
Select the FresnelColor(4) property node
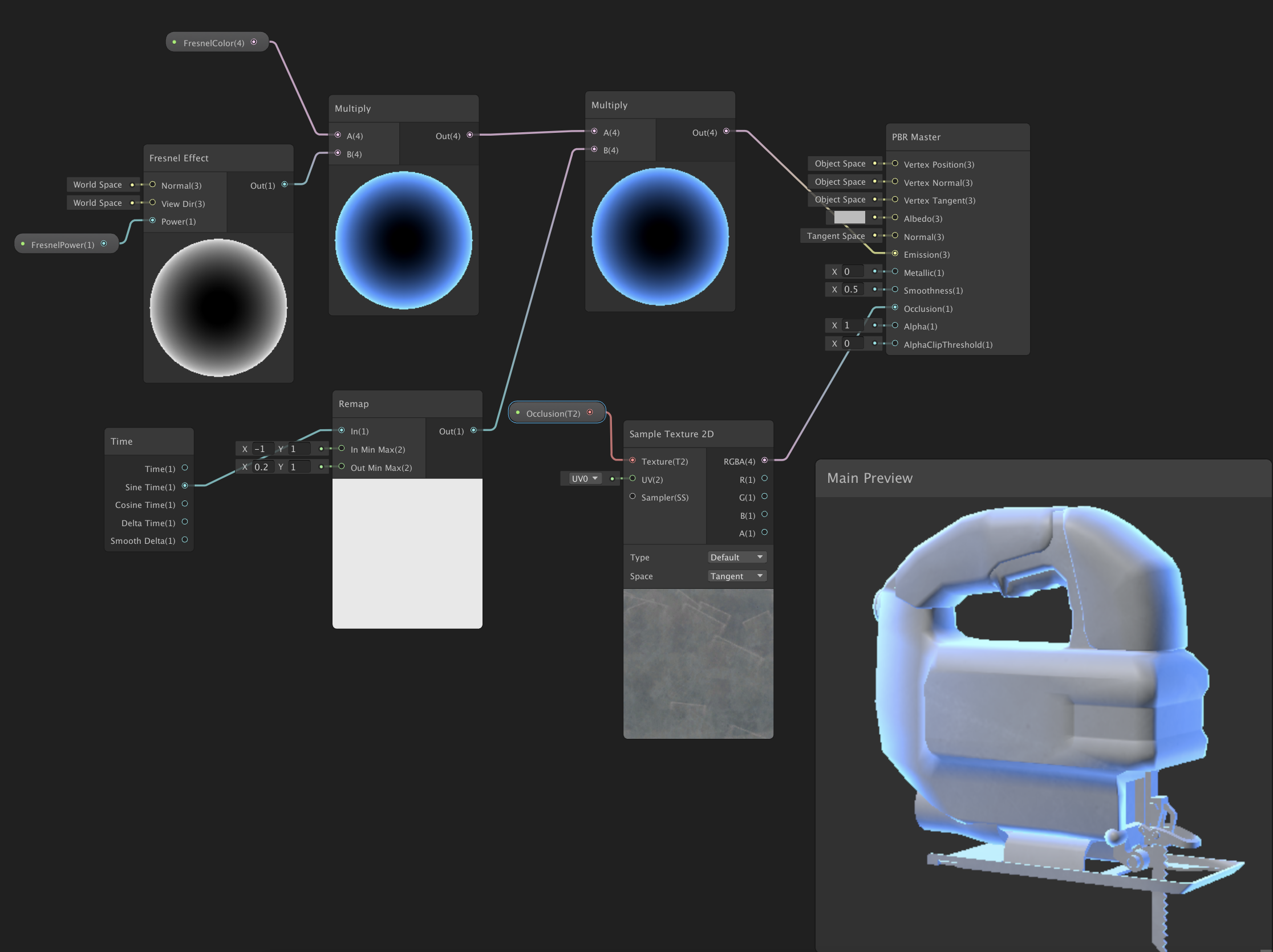[213, 43]
